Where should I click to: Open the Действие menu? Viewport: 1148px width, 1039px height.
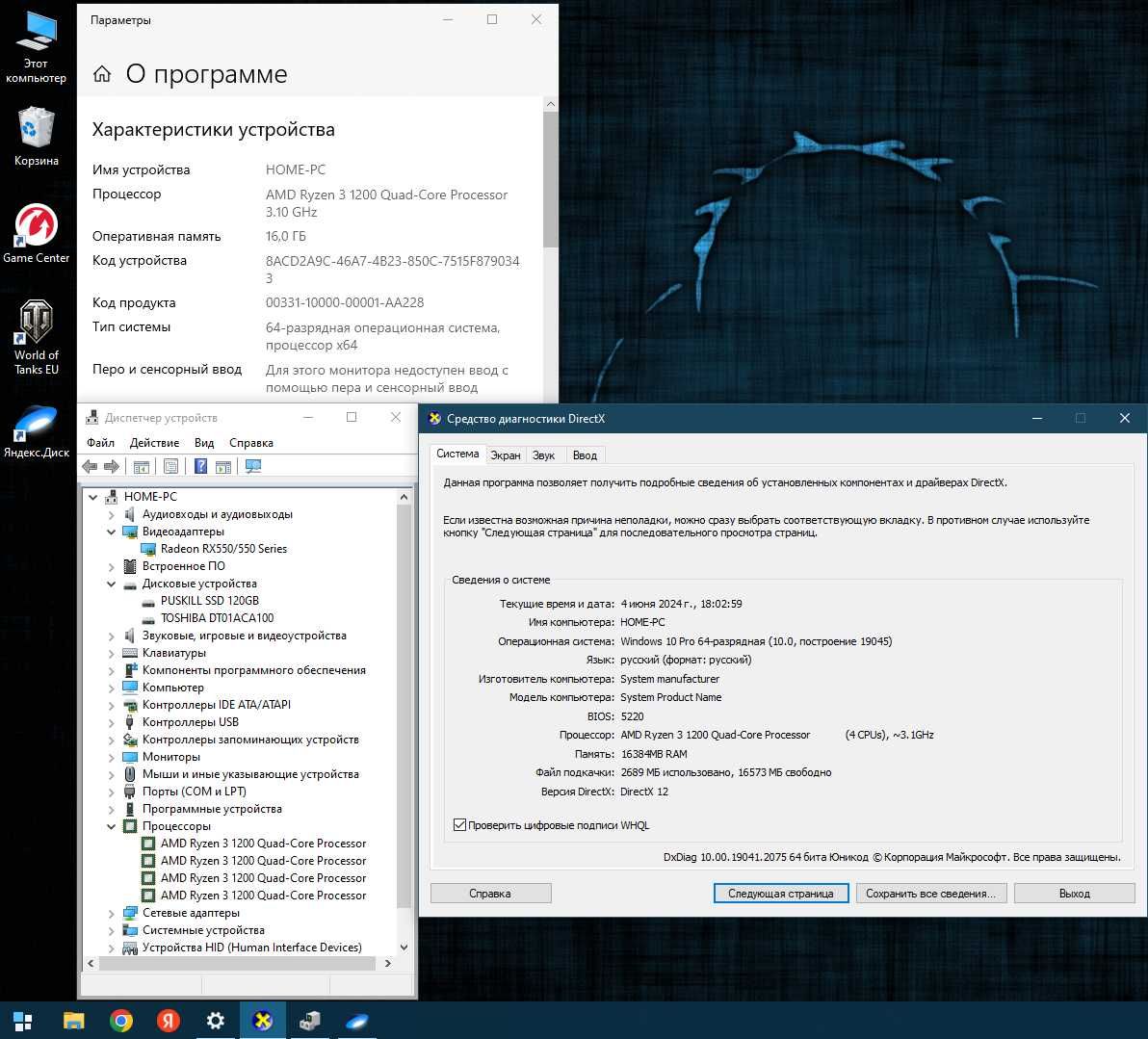coord(154,443)
